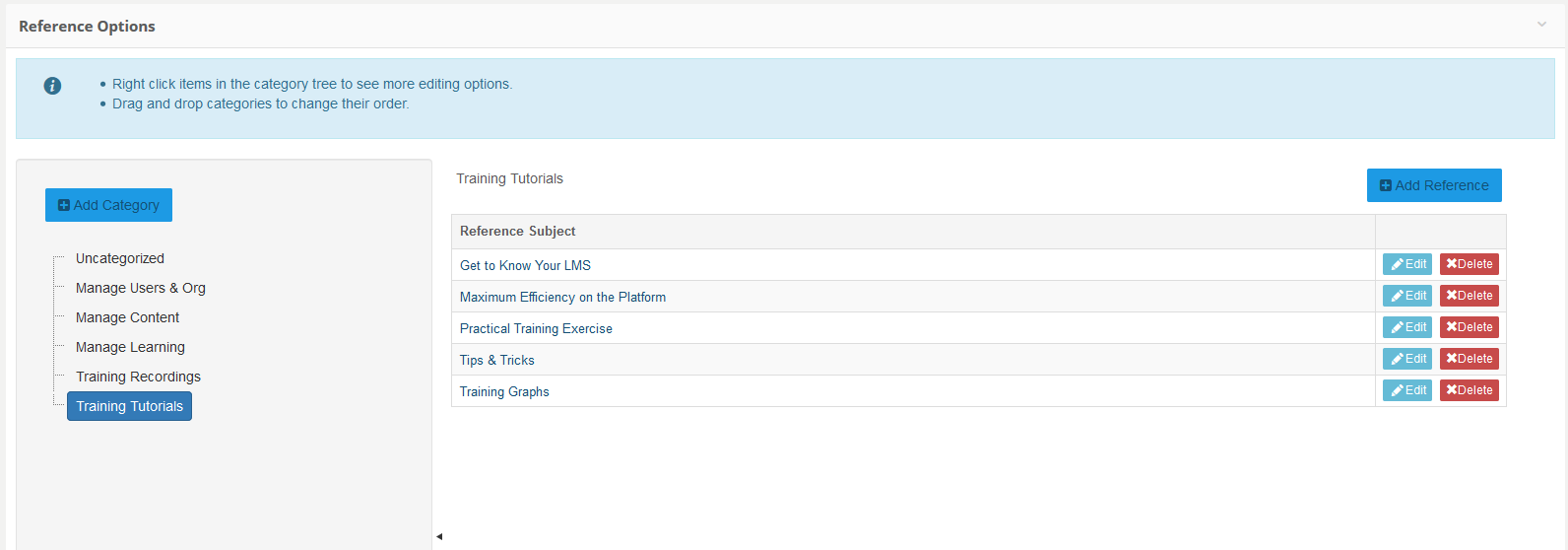The image size is (1568, 550).
Task: Open Get to Know Your LMS reference
Action: (x=525, y=265)
